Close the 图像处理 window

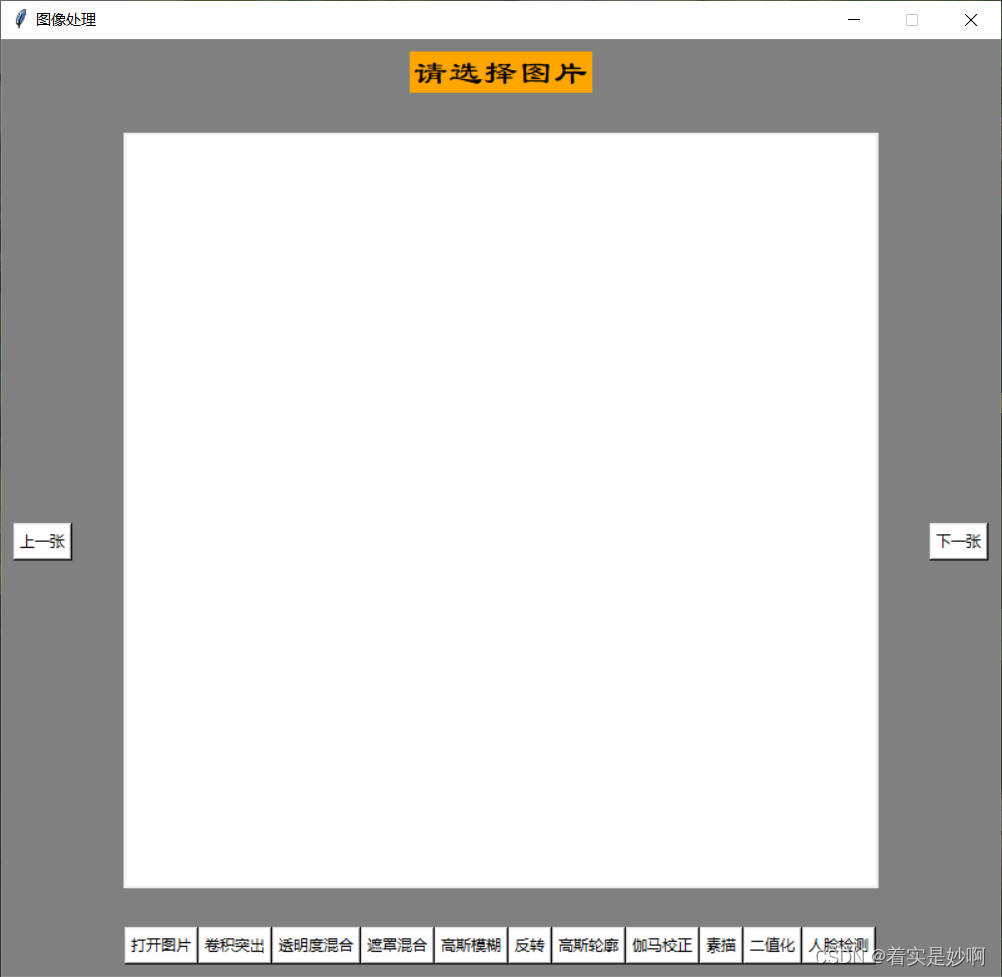click(971, 20)
